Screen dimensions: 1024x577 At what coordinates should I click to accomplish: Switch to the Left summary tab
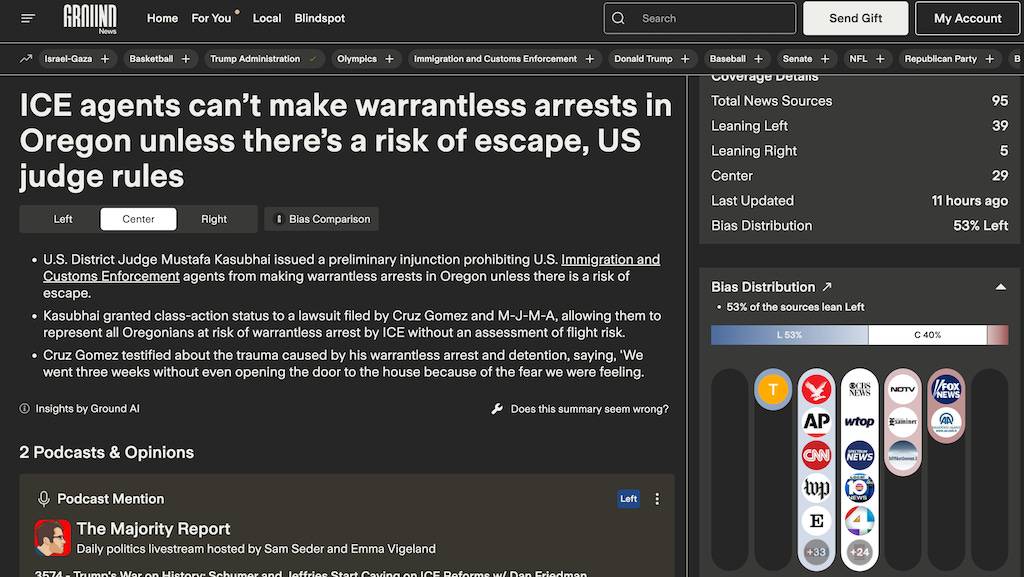coord(63,219)
